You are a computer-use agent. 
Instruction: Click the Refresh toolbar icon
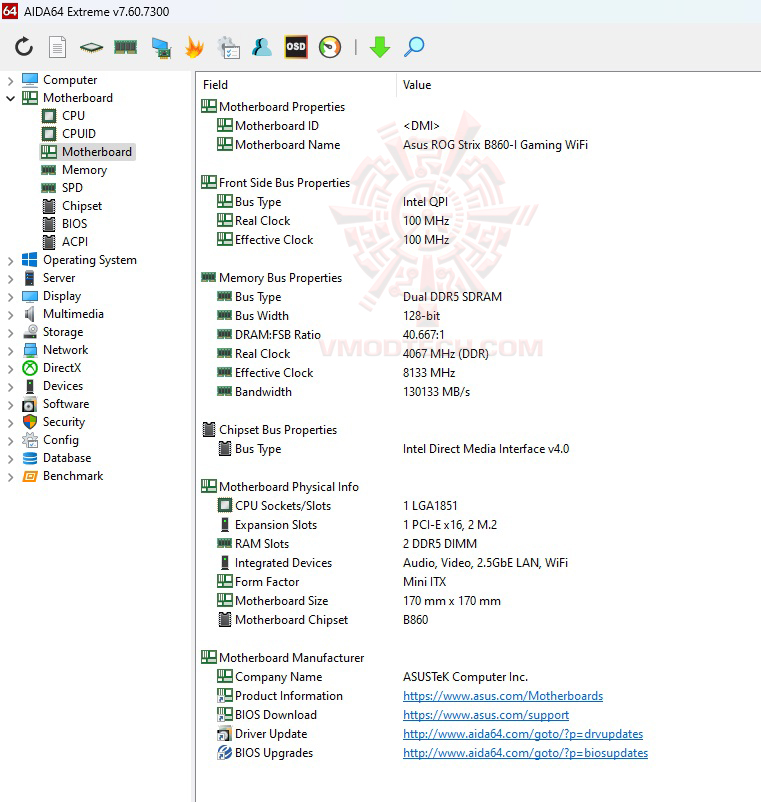coord(24,47)
